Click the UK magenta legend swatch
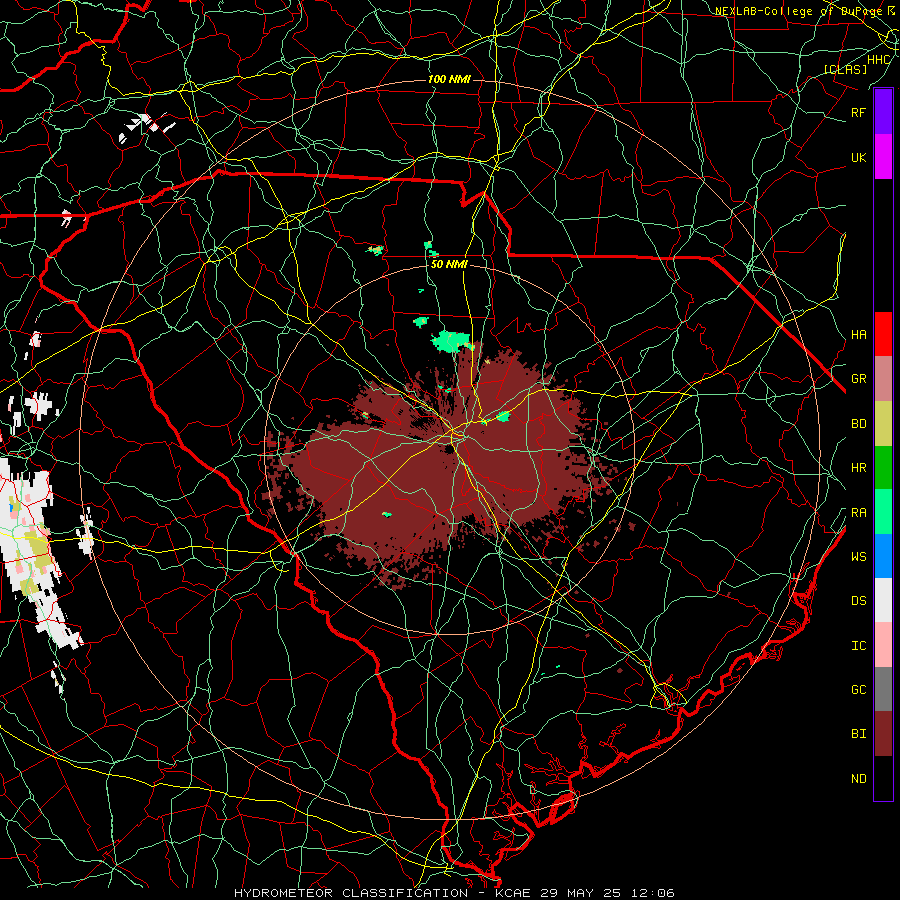The image size is (900, 900). tap(883, 157)
